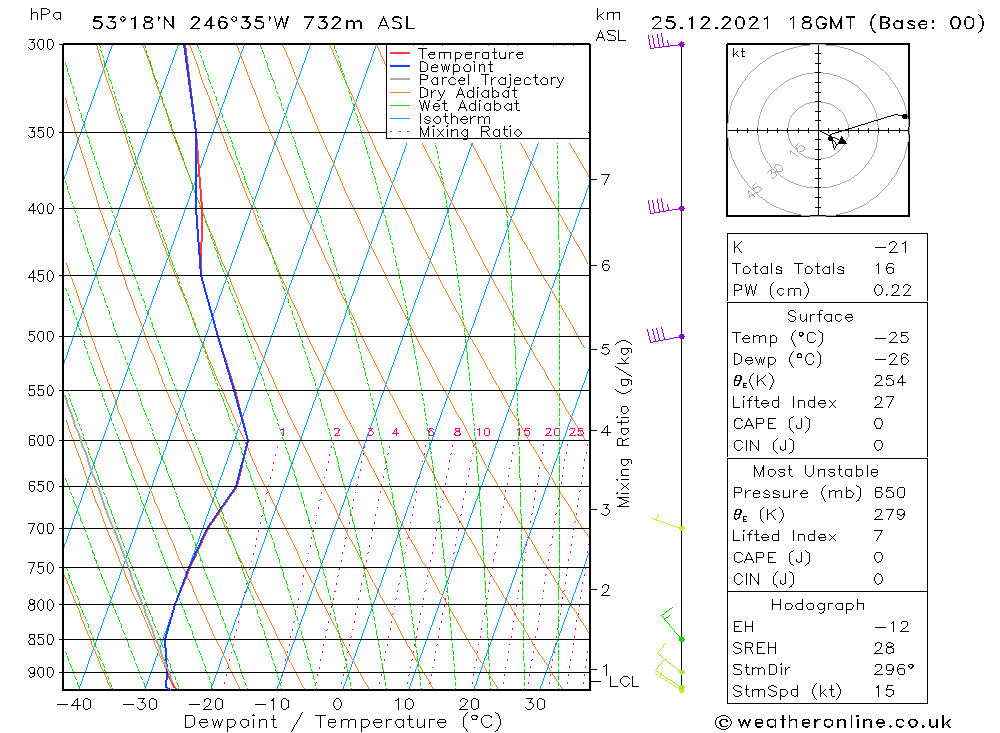1000x733 pixels.
Task: Select the Temperature legend label
Action: pos(471,54)
